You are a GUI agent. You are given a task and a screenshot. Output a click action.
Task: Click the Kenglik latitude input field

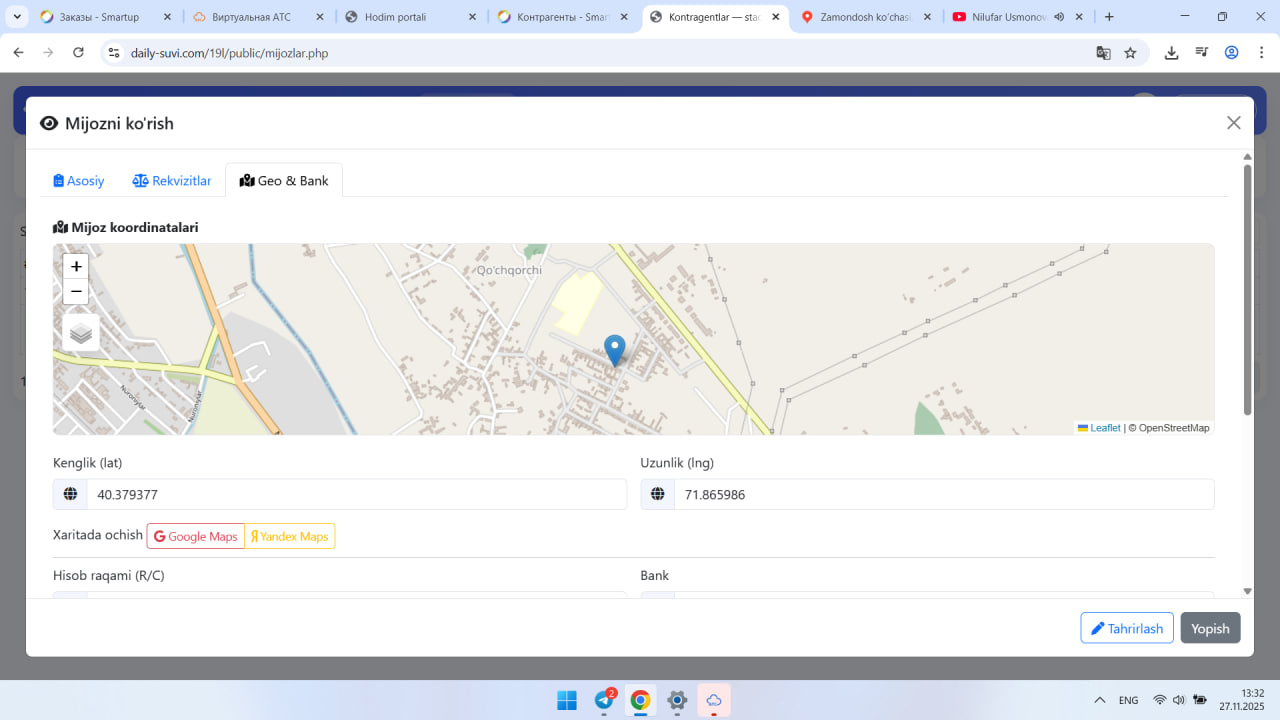pos(356,494)
